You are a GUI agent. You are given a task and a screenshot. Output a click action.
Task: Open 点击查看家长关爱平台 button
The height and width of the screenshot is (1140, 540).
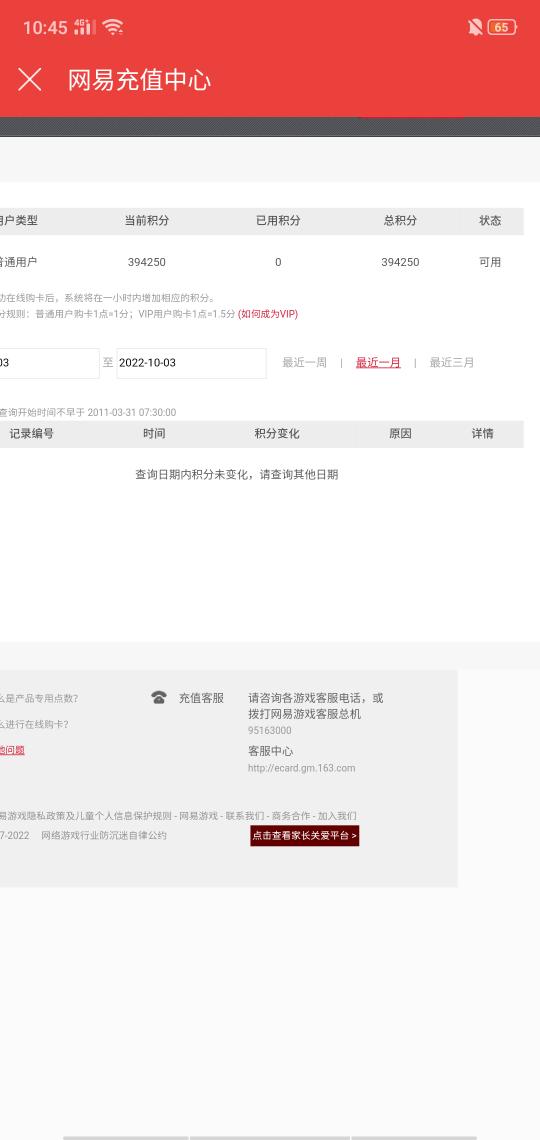pos(305,835)
